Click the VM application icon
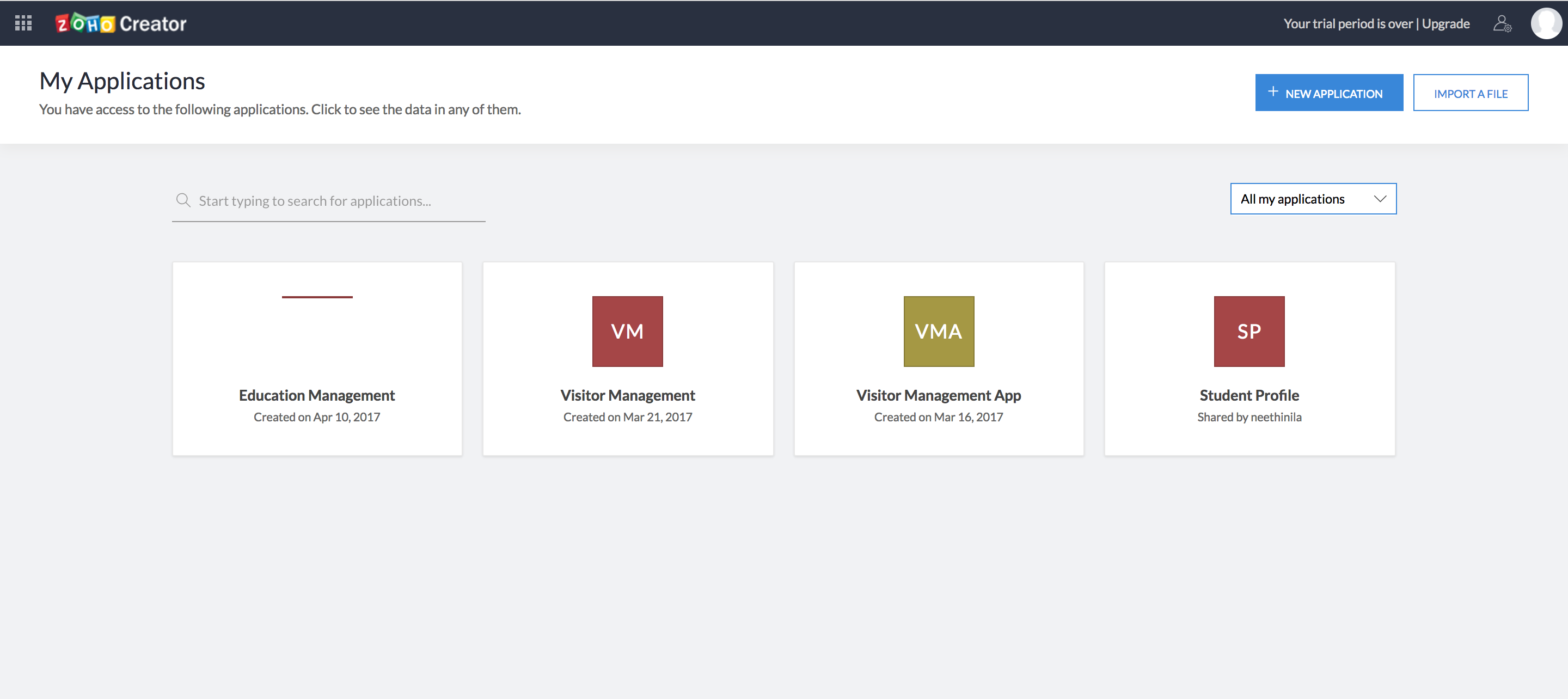Screen dimensions: 1568x699 tap(628, 331)
